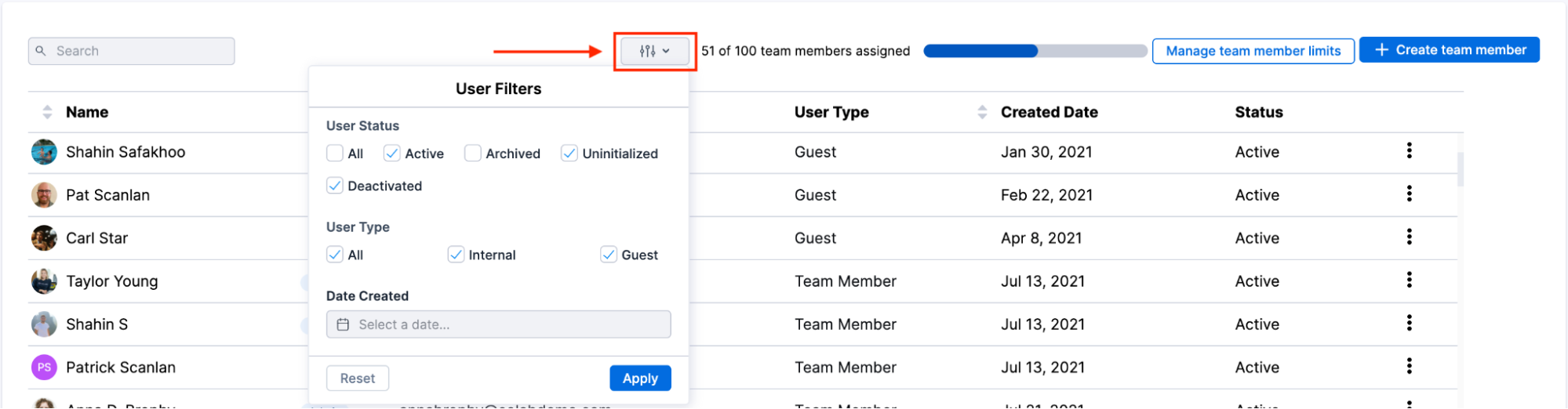The height and width of the screenshot is (409, 1568).
Task: Click the calendar icon in Date Created
Action: tap(343, 324)
